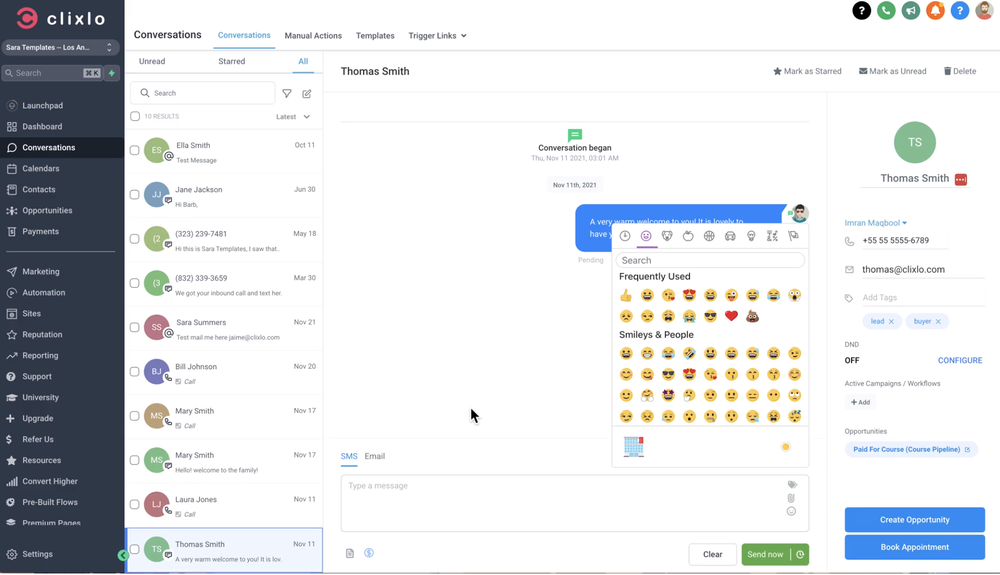The image size is (1000, 575).
Task: Insert the poop emoji
Action: pyautogui.click(x=753, y=316)
